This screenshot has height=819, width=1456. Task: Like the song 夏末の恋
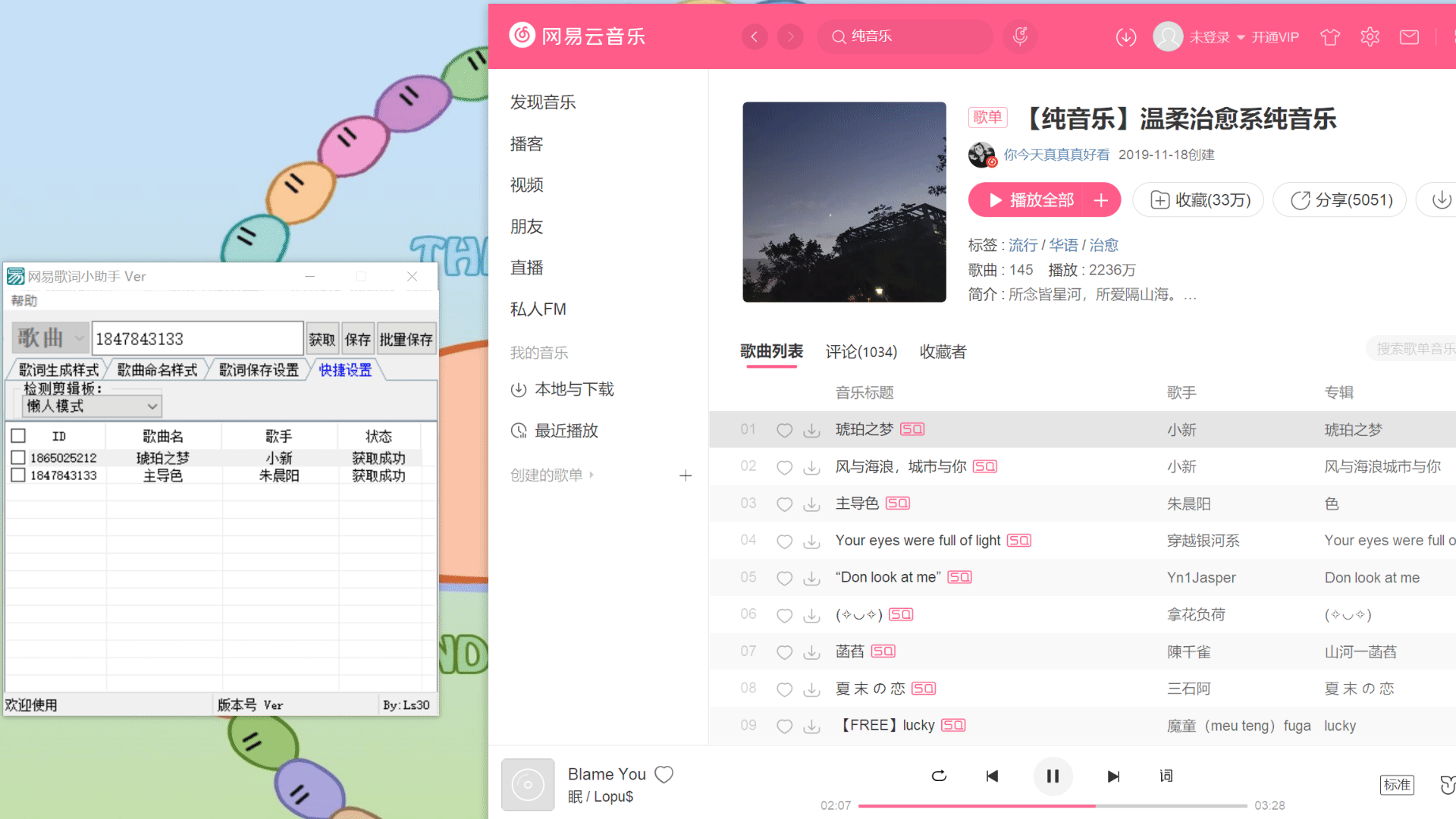[784, 689]
